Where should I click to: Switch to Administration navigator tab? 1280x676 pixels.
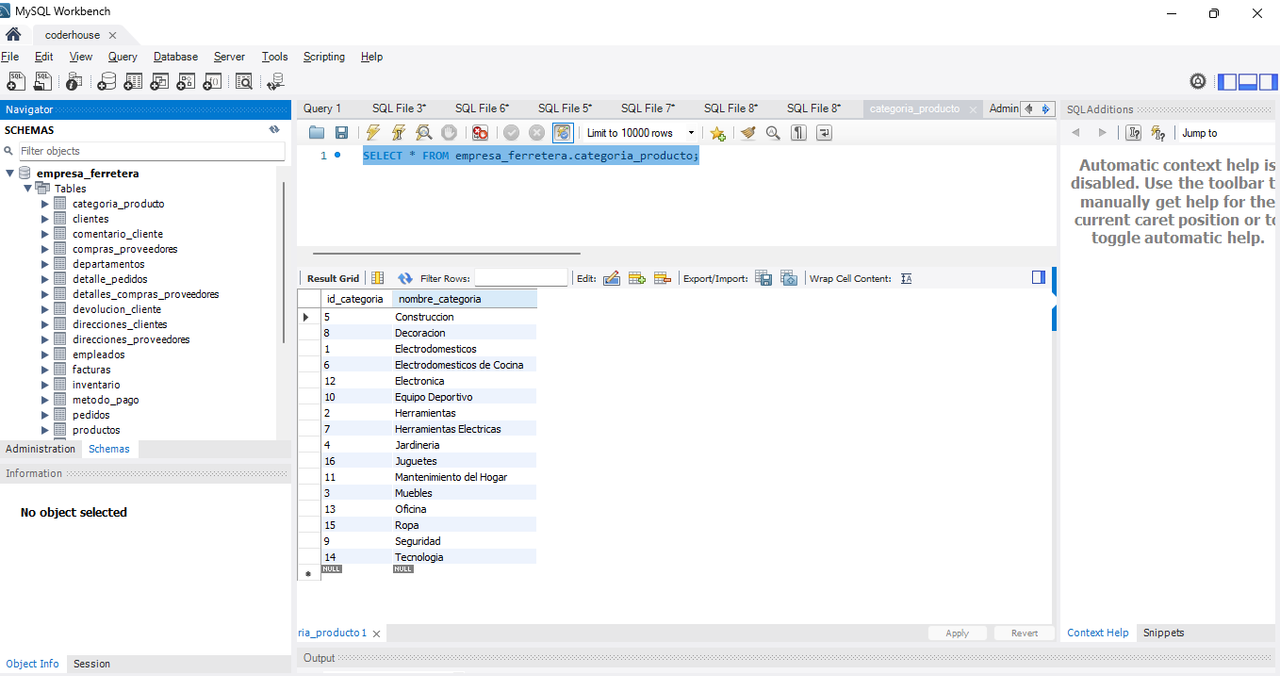40,449
